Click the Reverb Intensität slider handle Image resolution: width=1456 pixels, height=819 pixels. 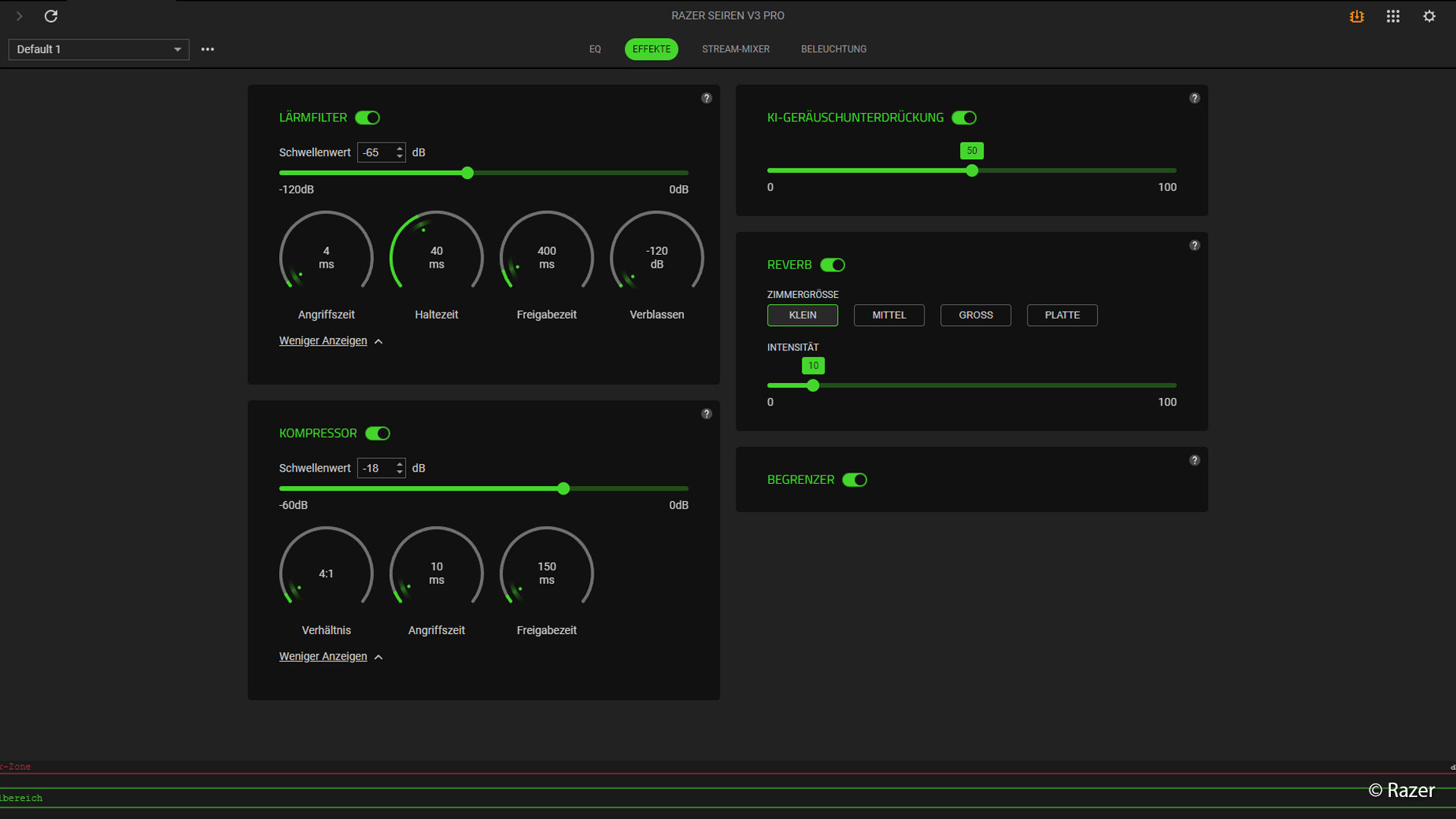pos(813,385)
